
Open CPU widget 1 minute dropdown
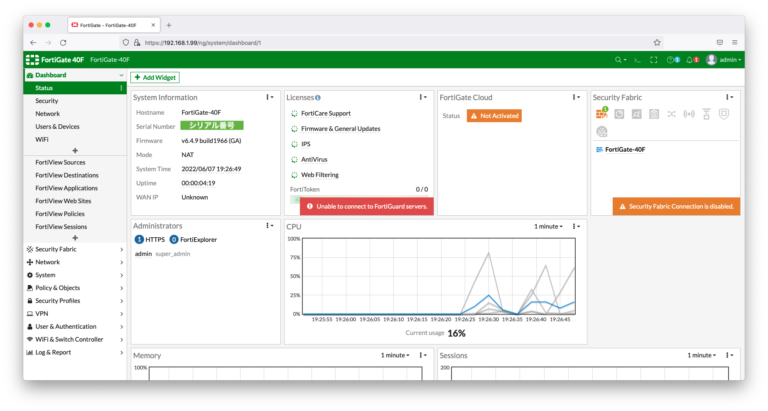pyautogui.click(x=548, y=226)
